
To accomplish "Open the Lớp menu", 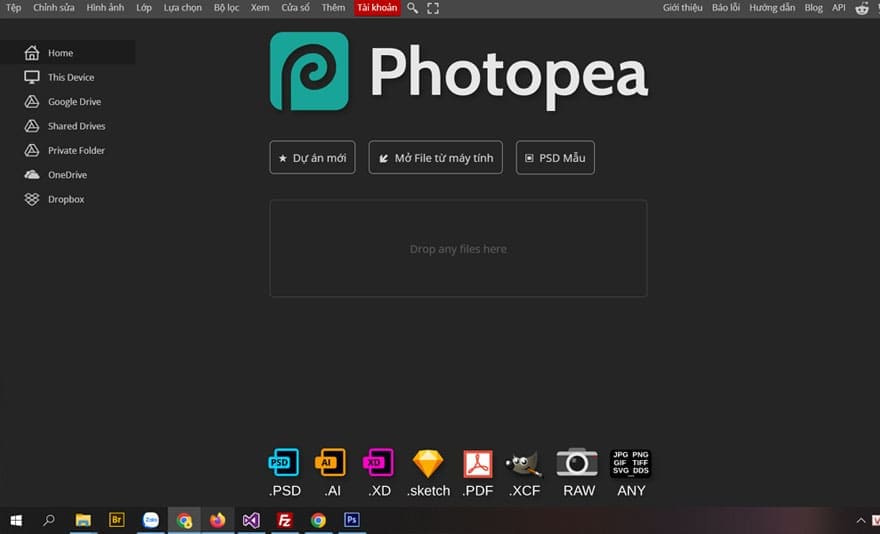I will click(x=144, y=8).
